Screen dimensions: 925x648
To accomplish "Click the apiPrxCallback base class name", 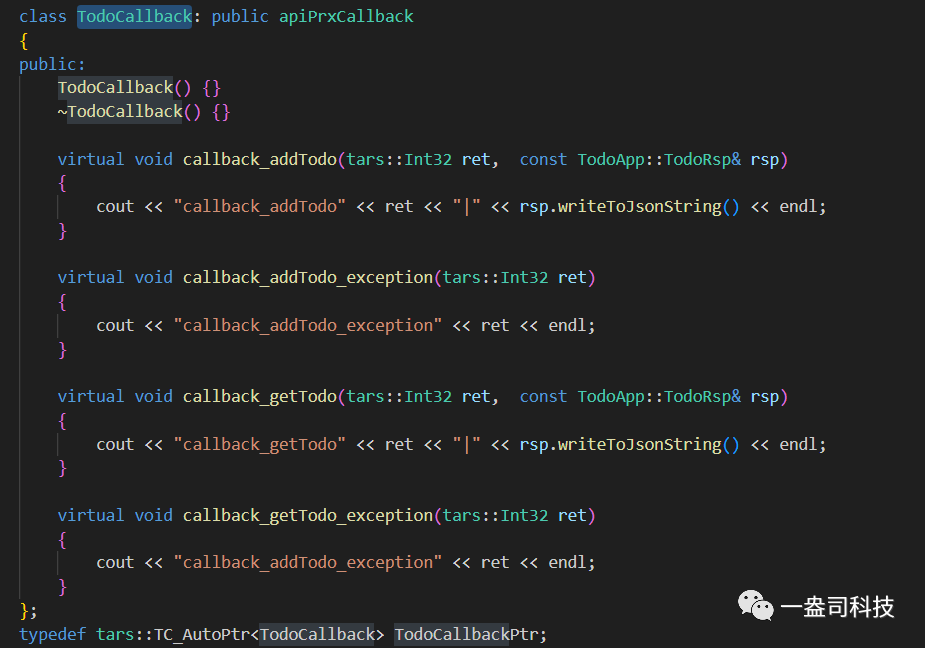I will point(346,17).
